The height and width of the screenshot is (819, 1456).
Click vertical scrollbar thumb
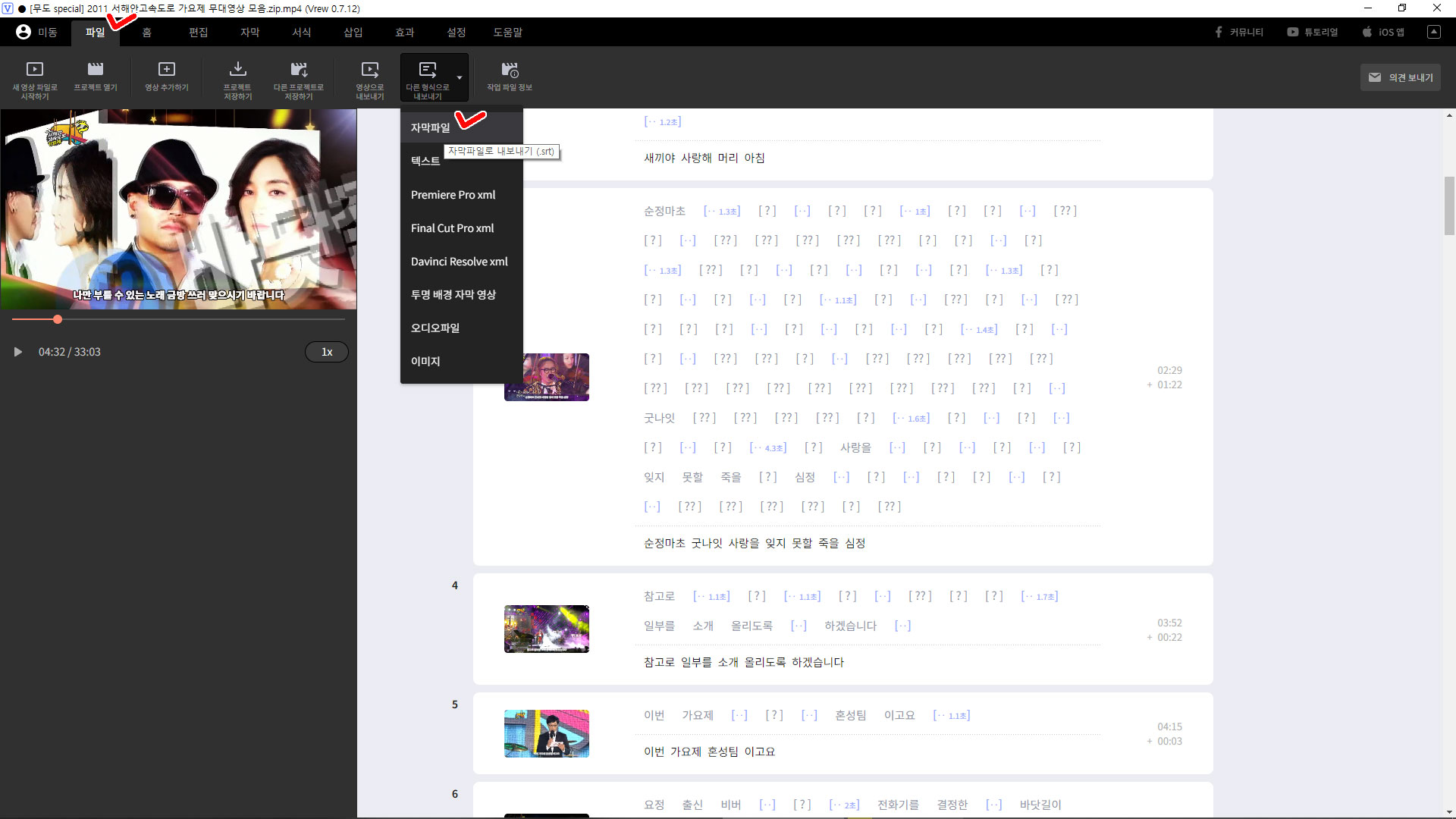(x=1449, y=206)
